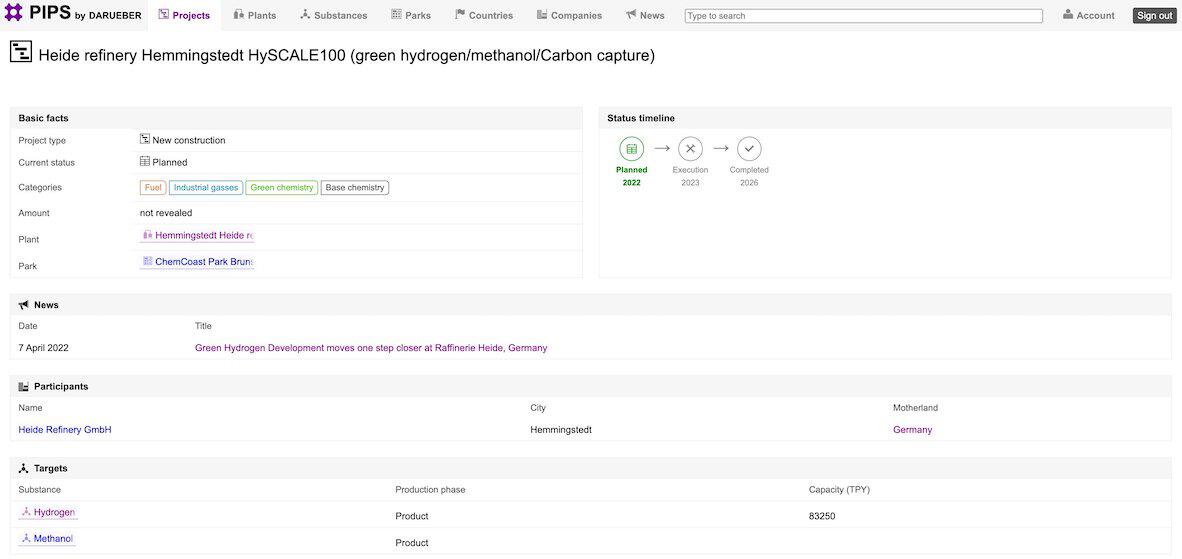1182x559 pixels.
Task: Click the 7 April 2022 date
Action: pyautogui.click(x=44, y=348)
